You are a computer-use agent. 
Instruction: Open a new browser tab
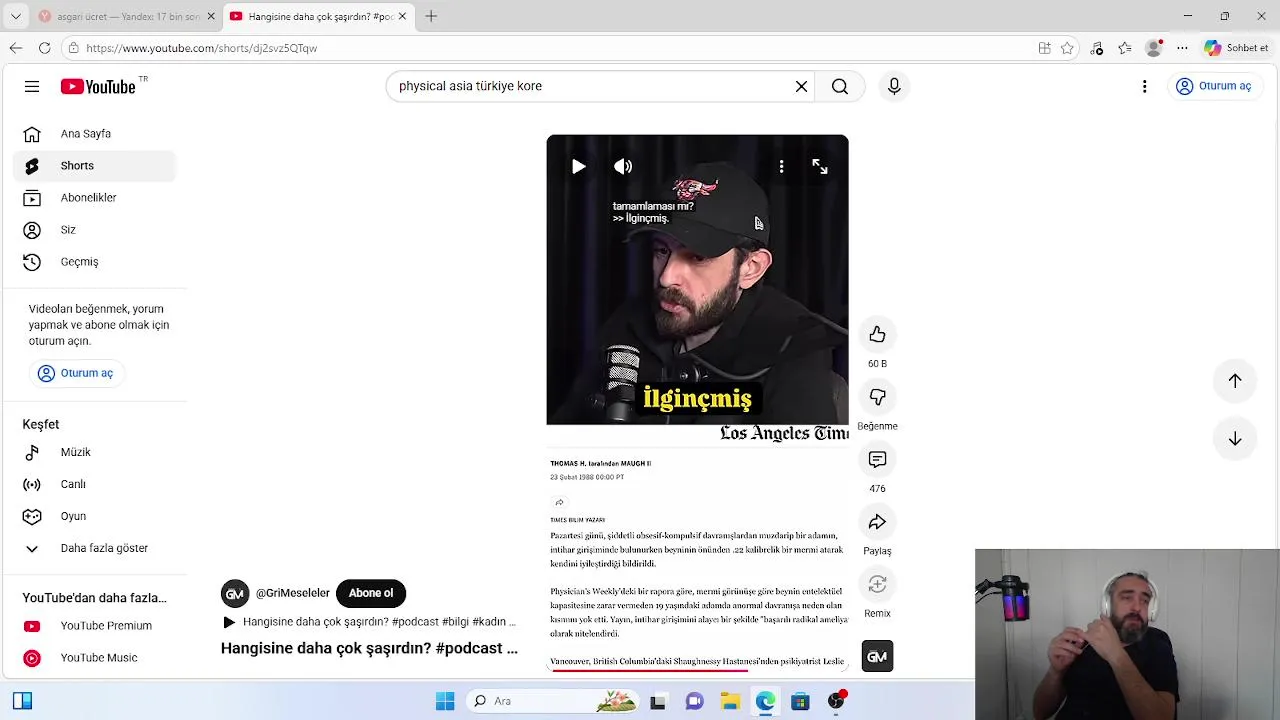pyautogui.click(x=431, y=16)
